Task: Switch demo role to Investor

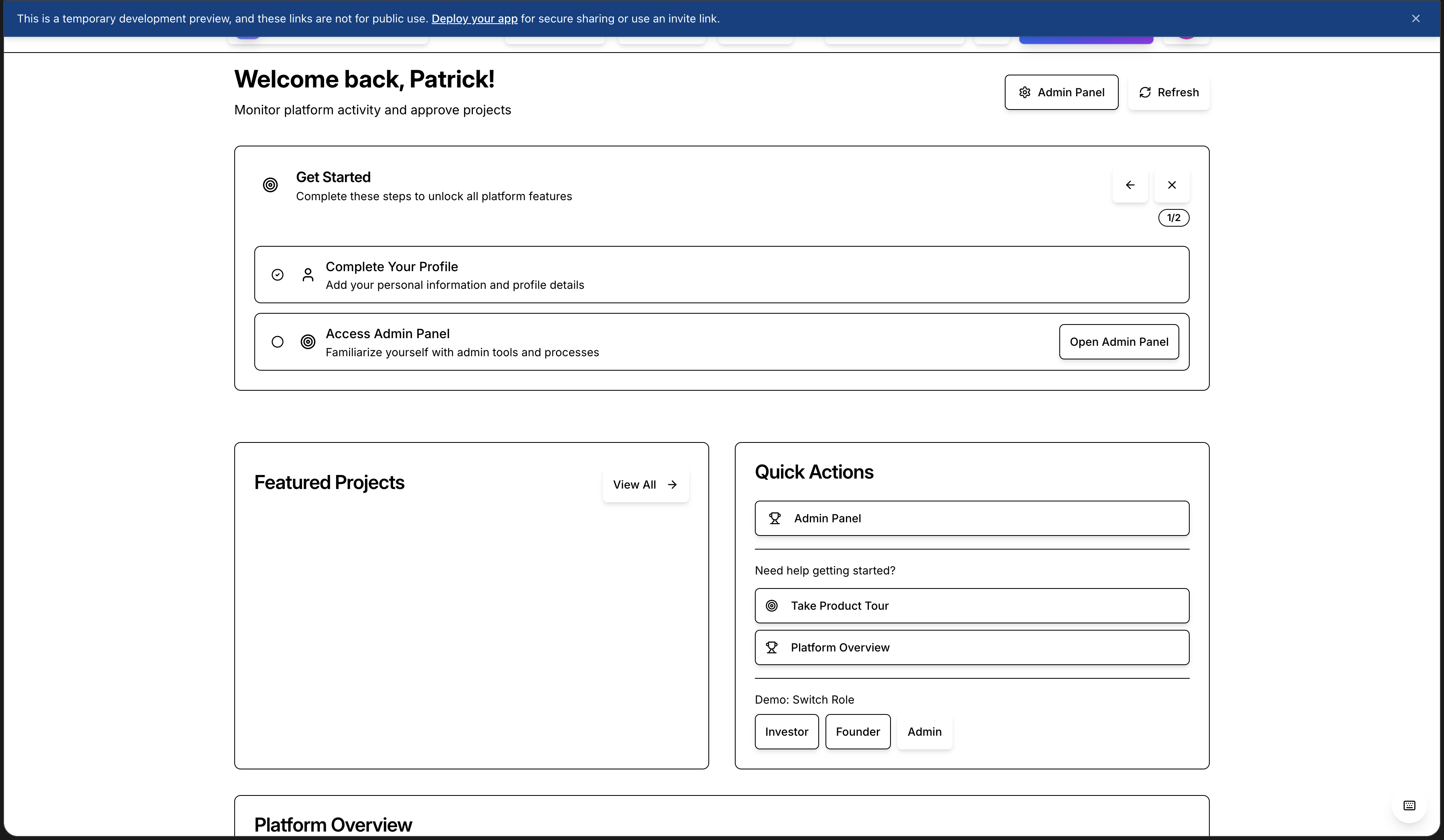Action: (787, 732)
